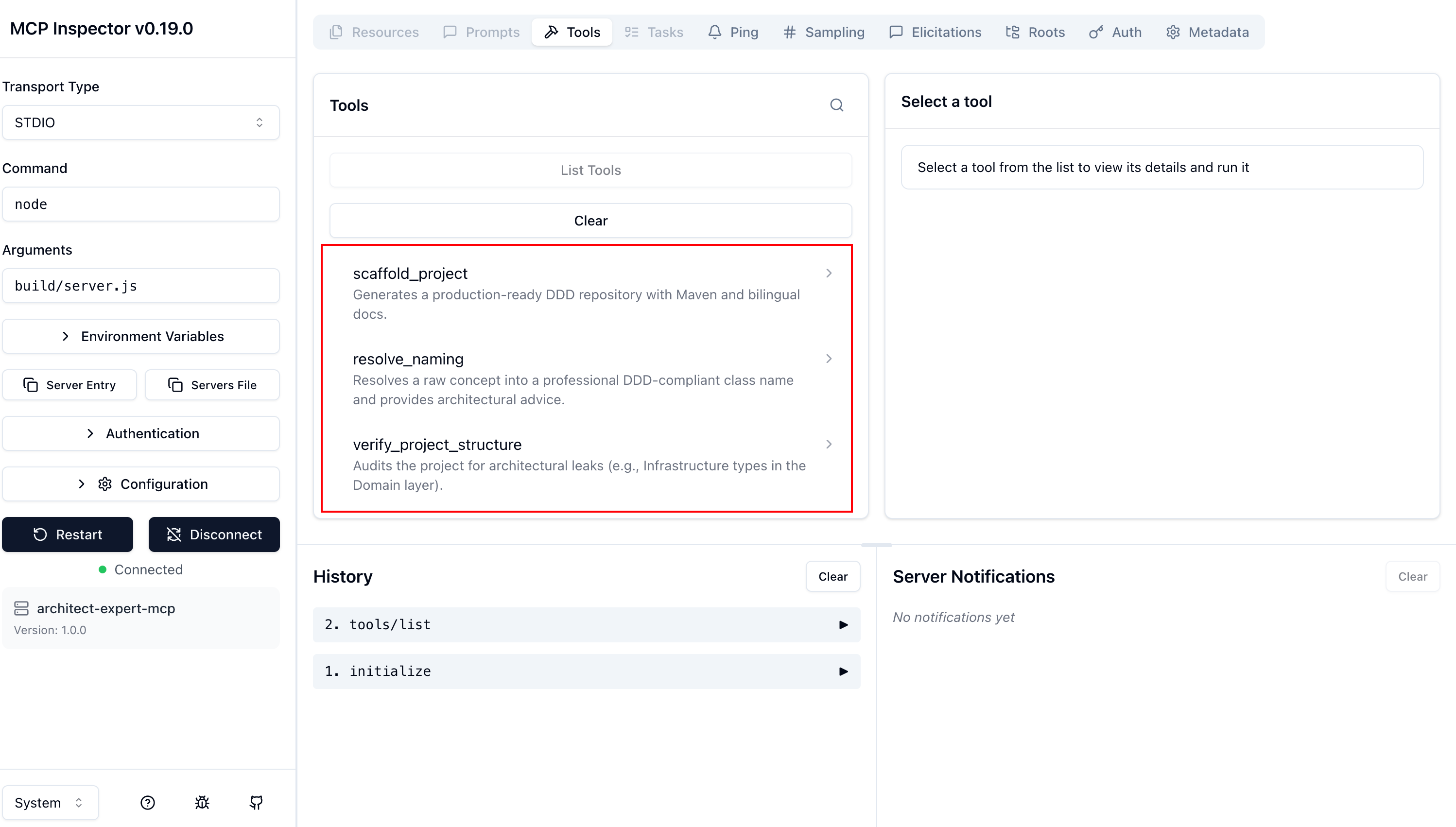Click the disconnect plug icon
The width and height of the screenshot is (1456, 827).
[x=174, y=534]
